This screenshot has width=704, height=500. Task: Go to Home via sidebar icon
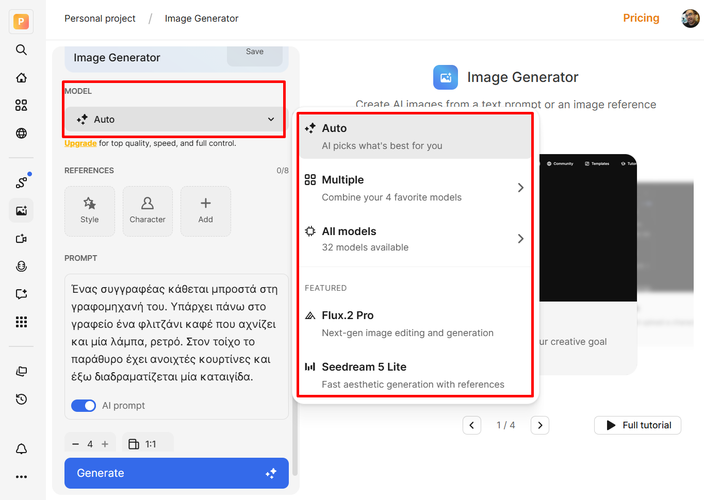coord(21,78)
